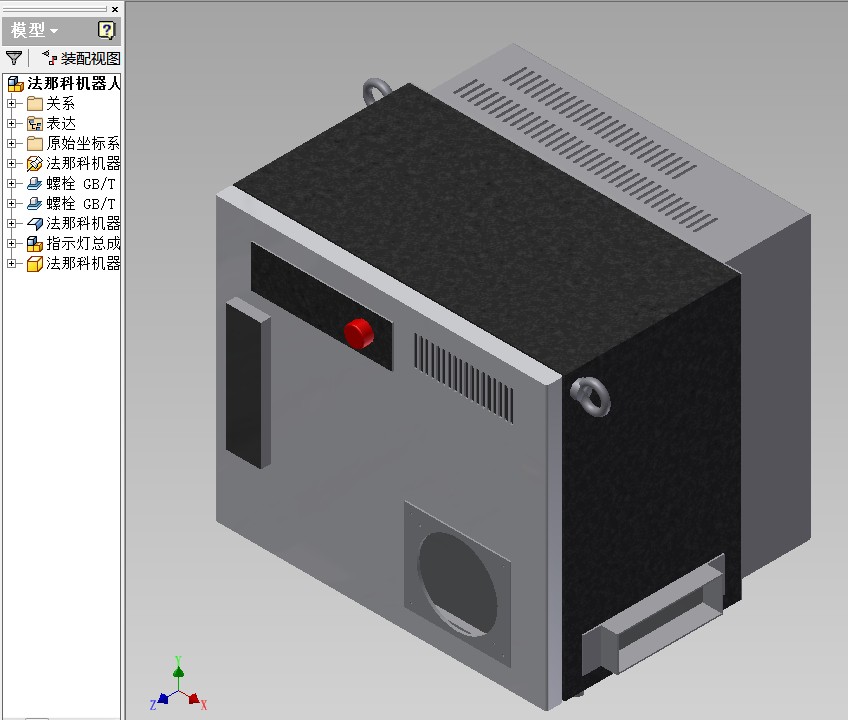Expand the 表达 node

click(11, 123)
